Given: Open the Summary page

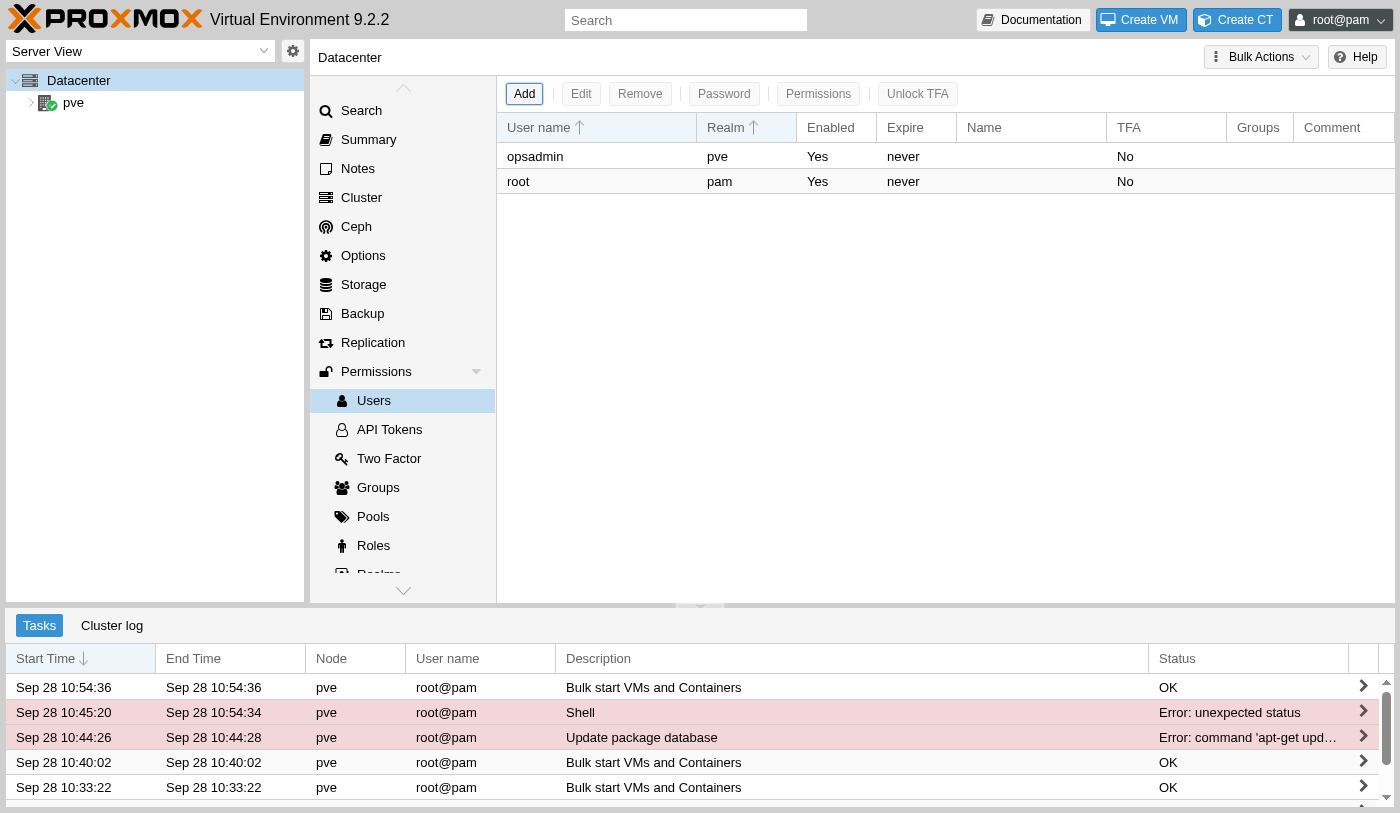Looking at the screenshot, I should coord(402,140).
